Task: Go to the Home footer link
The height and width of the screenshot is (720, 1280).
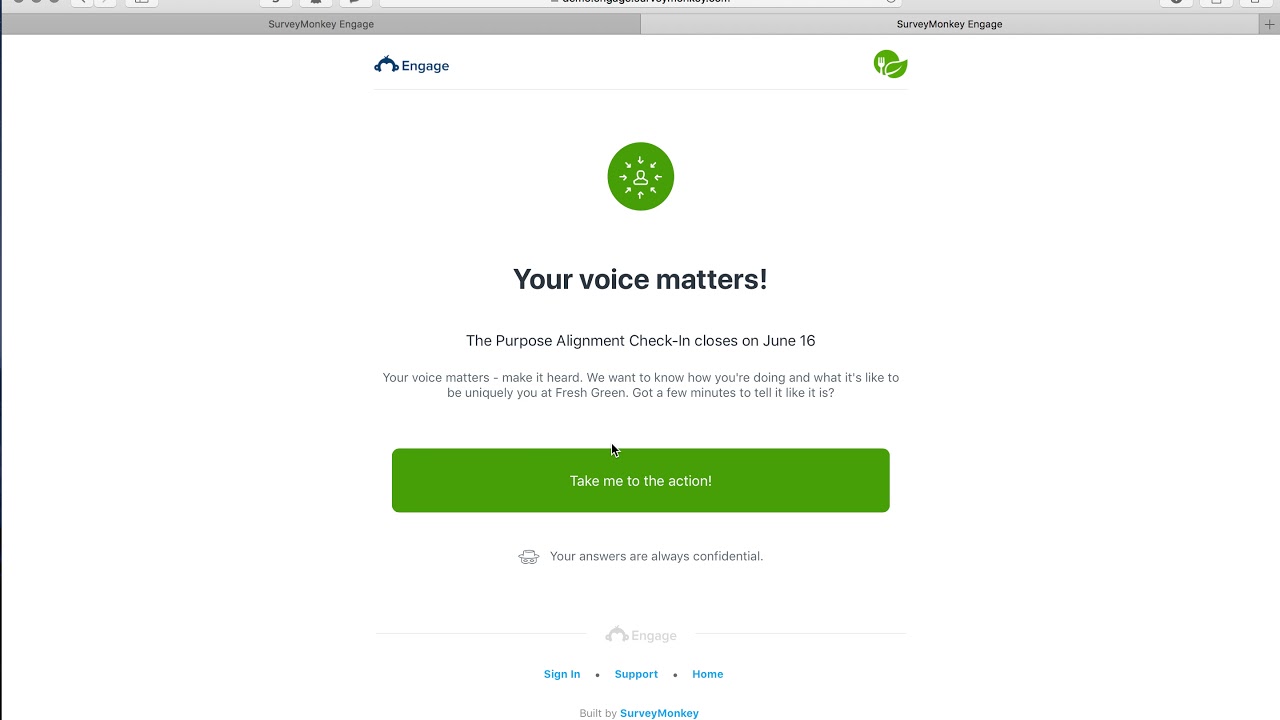Action: coord(708,674)
